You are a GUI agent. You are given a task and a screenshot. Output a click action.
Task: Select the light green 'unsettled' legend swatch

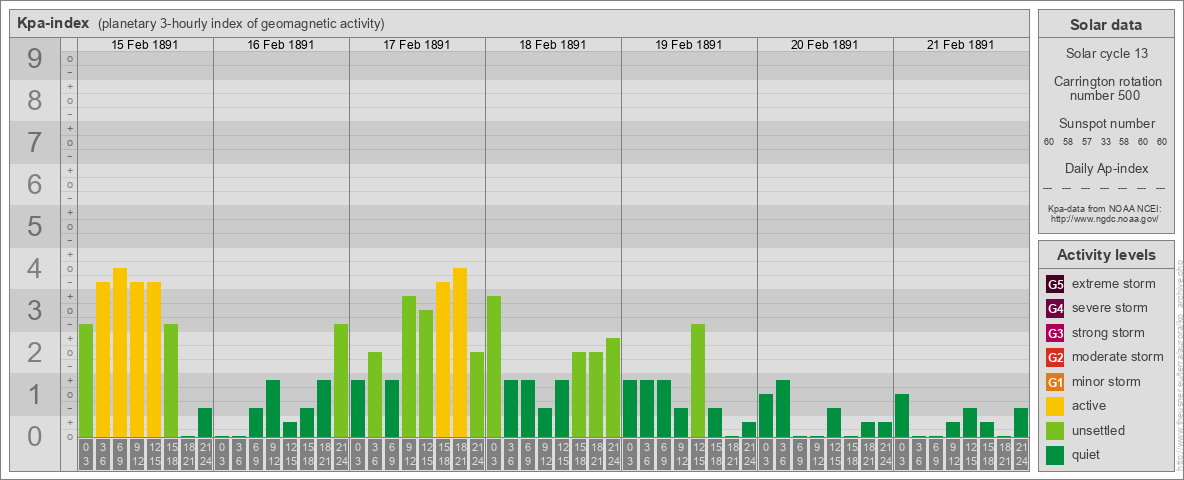pyautogui.click(x=1055, y=430)
